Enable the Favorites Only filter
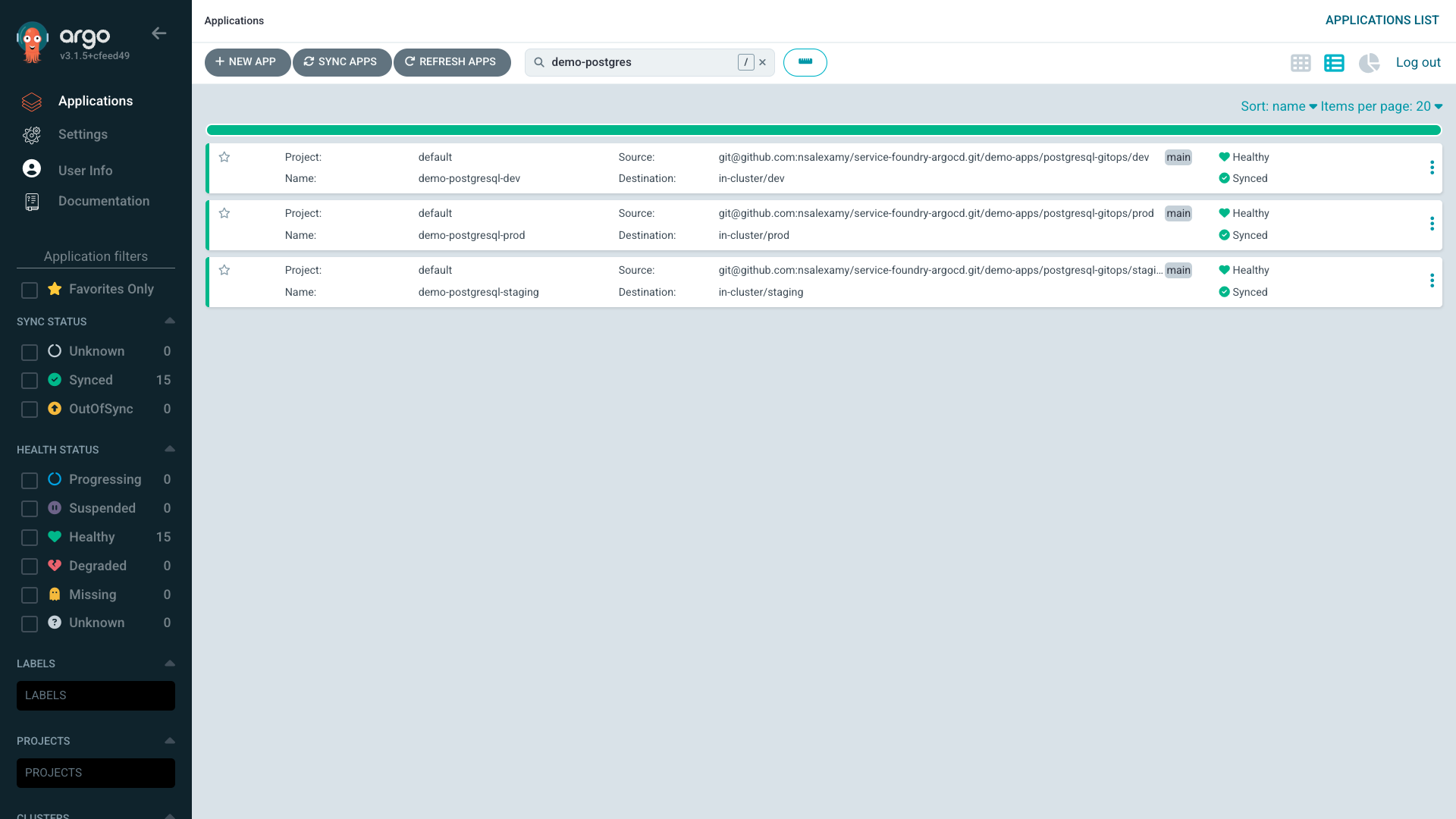The width and height of the screenshot is (1456, 819). pyautogui.click(x=30, y=290)
